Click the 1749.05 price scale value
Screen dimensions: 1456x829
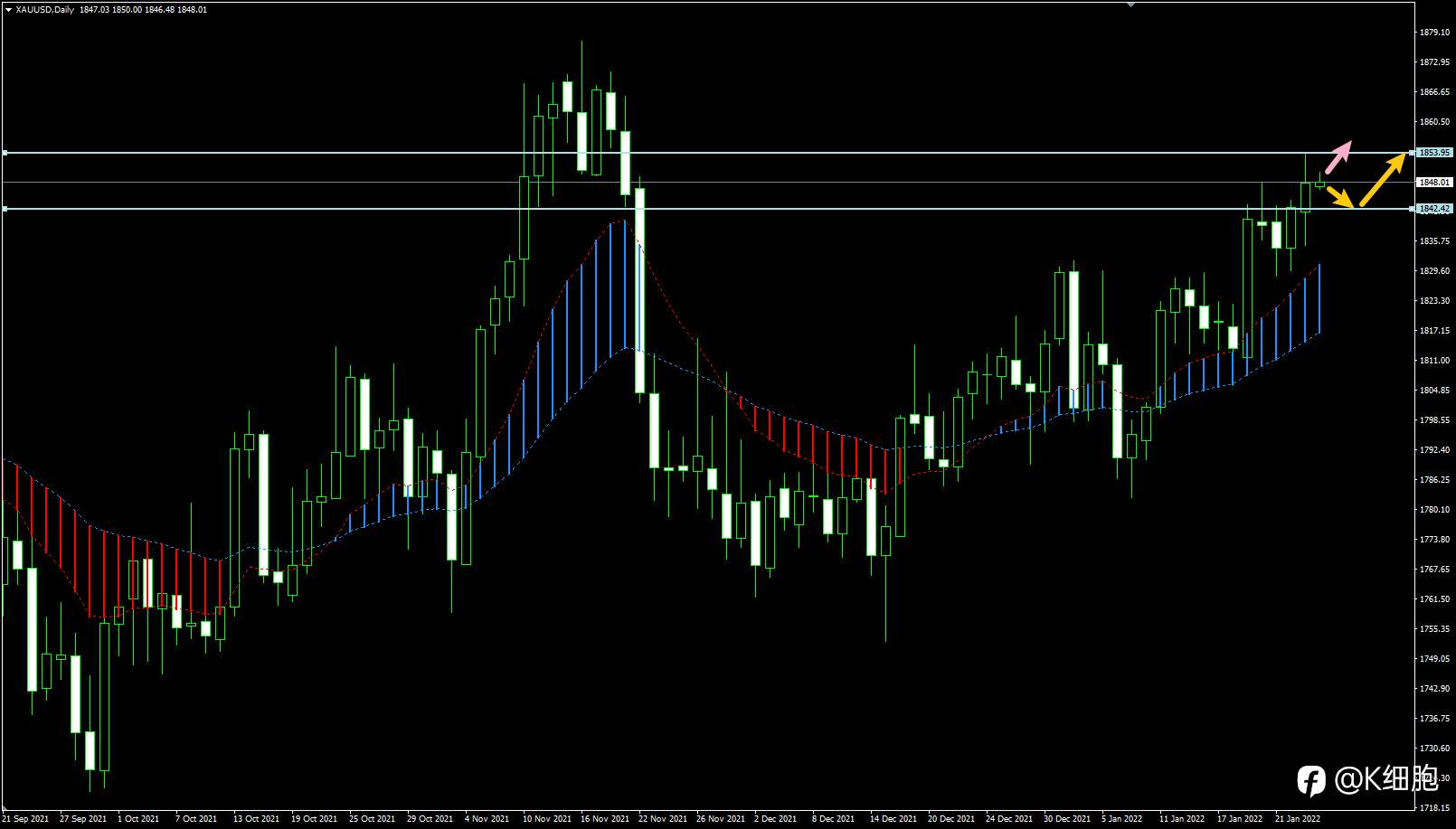coord(1435,659)
